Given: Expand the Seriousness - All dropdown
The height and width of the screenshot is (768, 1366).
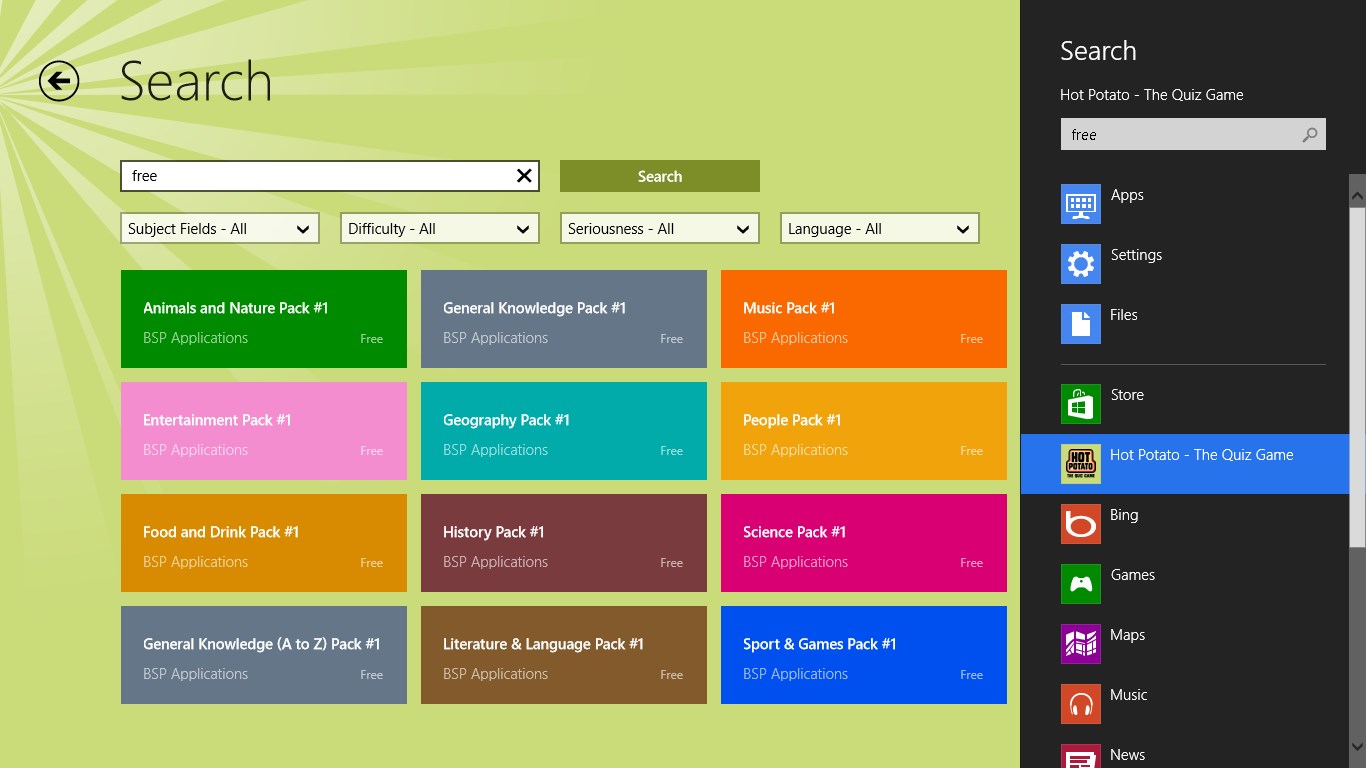Looking at the screenshot, I should pos(660,228).
